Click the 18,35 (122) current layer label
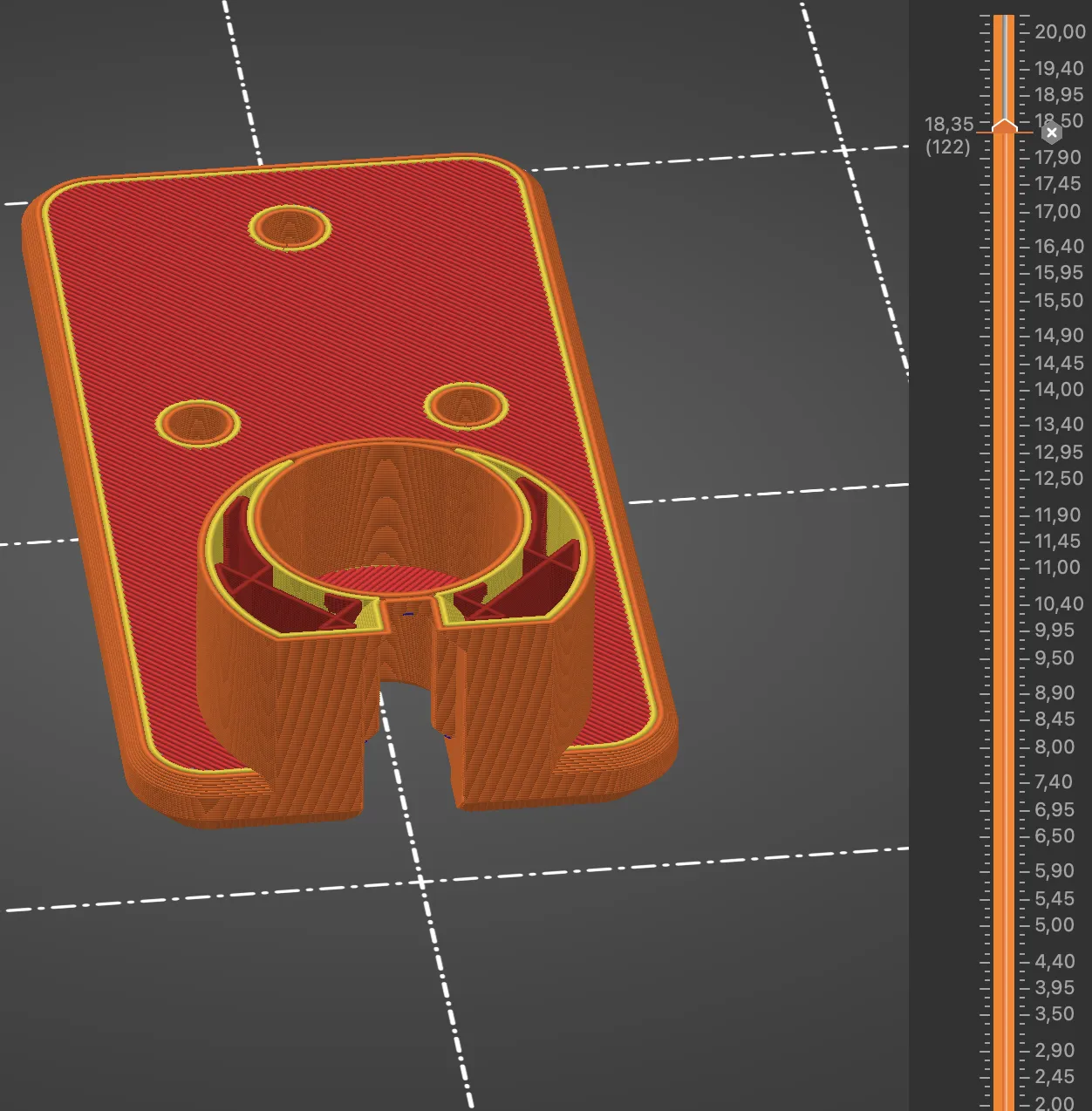The image size is (1092, 1111). point(948,135)
